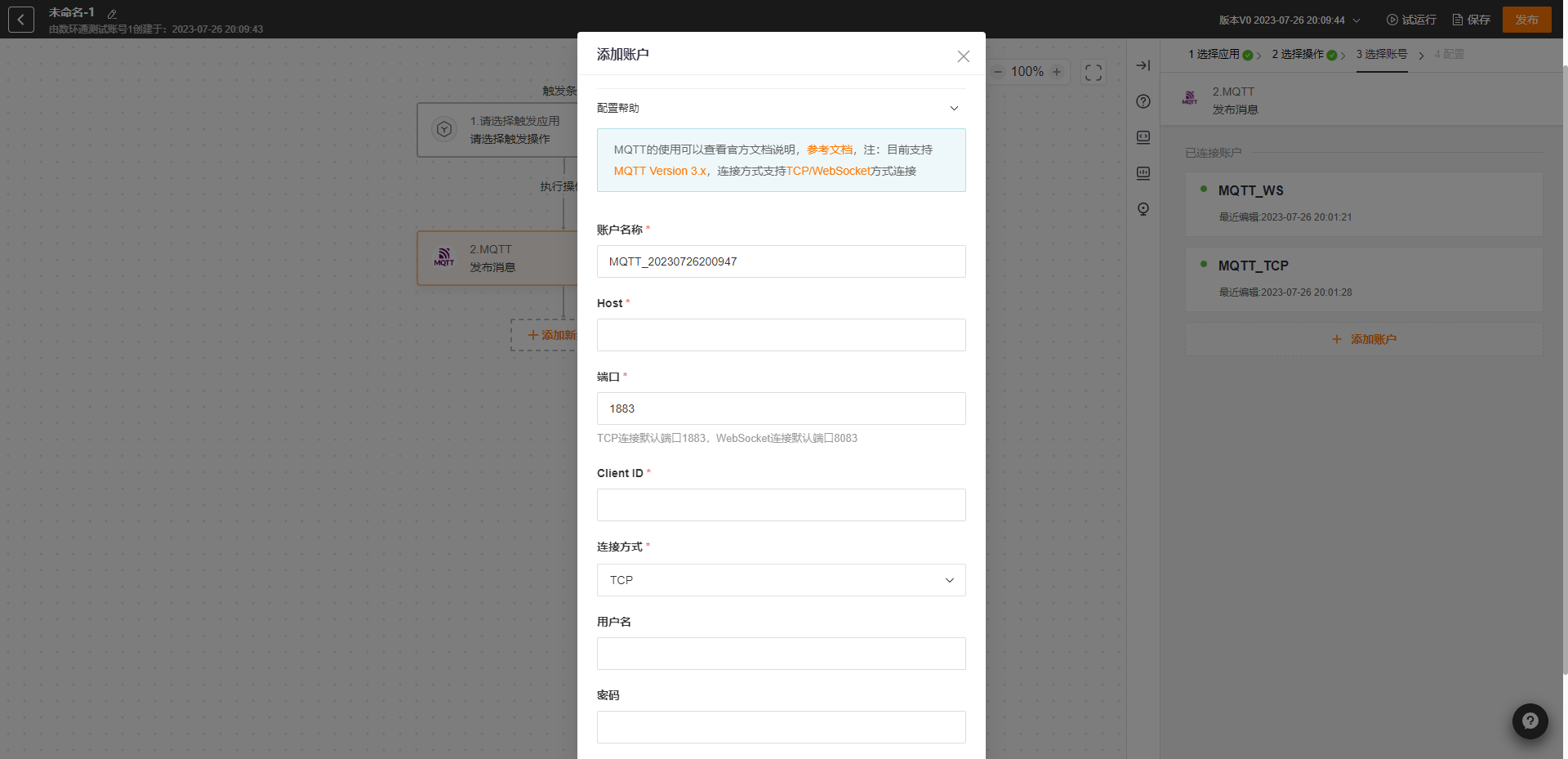Collapse the 配置帮助 section chevron
This screenshot has height=759, width=1568.
click(x=954, y=108)
